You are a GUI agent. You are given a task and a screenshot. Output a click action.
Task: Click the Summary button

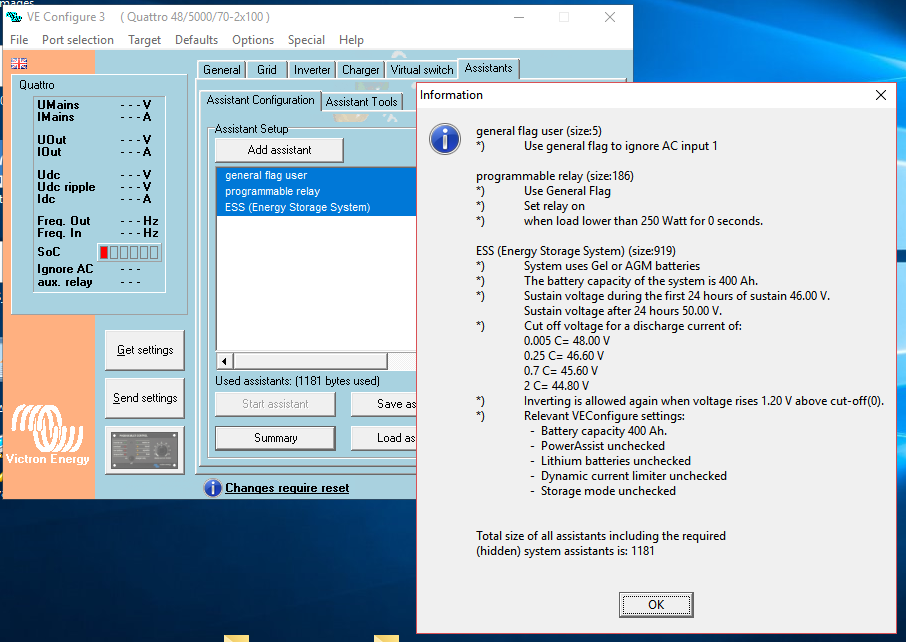pos(275,438)
